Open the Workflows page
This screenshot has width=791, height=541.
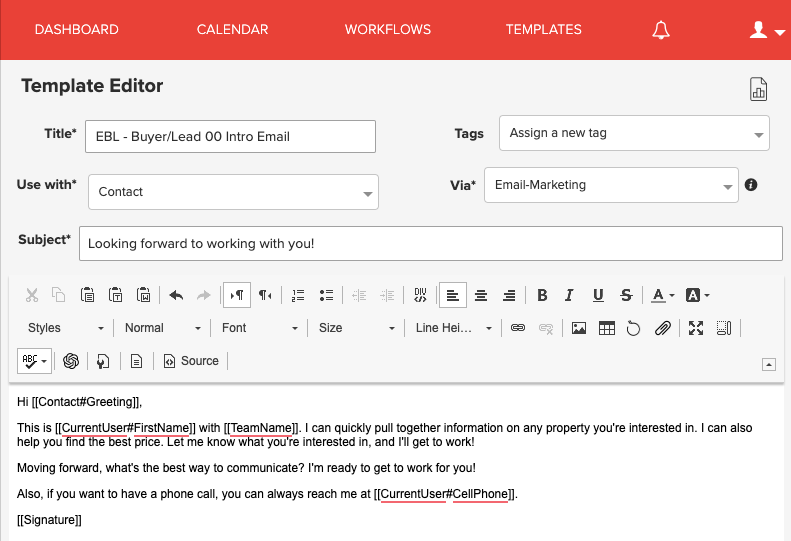tap(388, 29)
